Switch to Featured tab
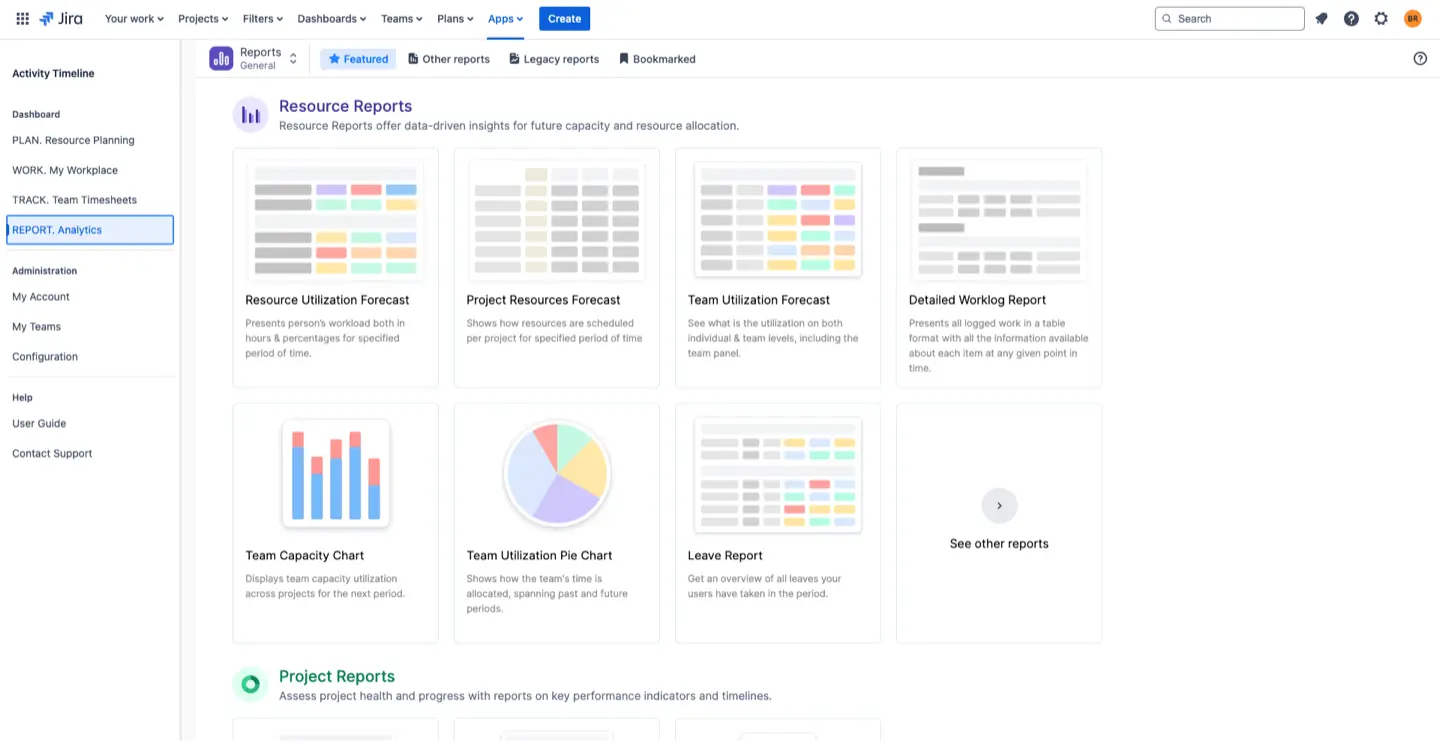The image size is (1440, 741). tap(358, 59)
